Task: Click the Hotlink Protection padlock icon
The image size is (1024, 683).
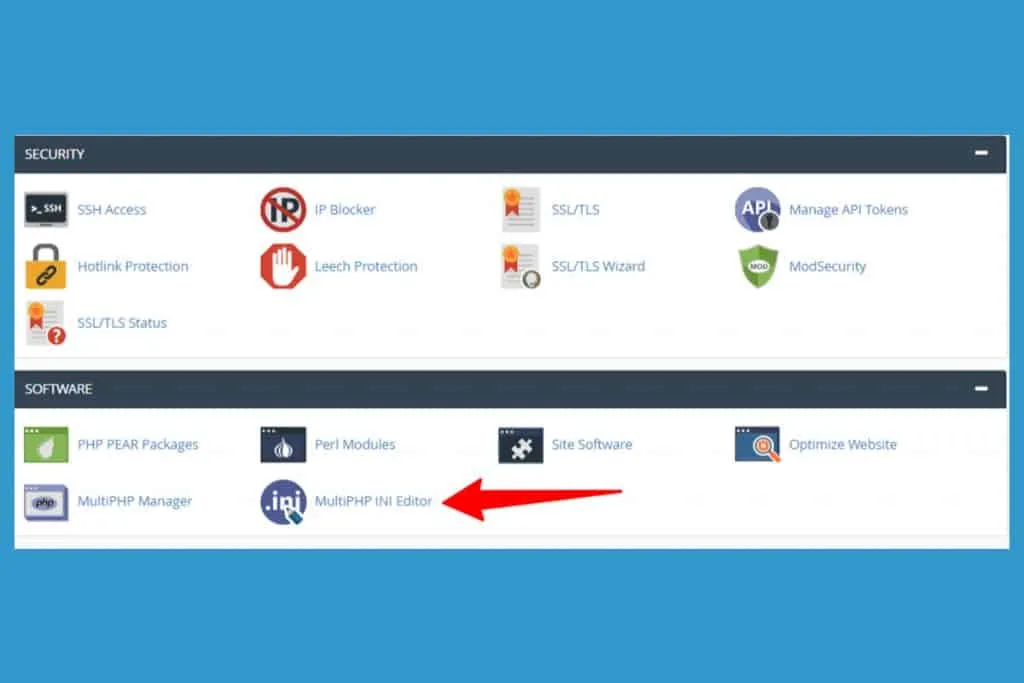Action: point(46,266)
